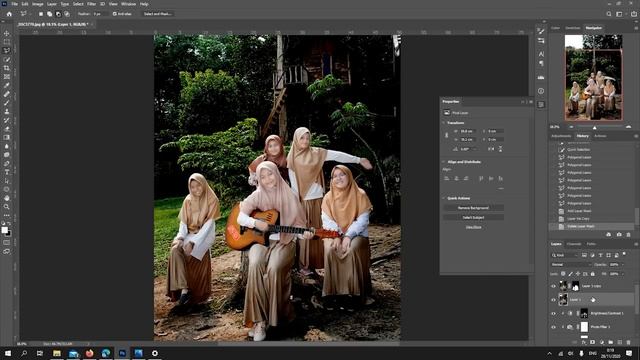Select the Add Layer Mask history state
This screenshot has width=640, height=360.
tap(579, 211)
